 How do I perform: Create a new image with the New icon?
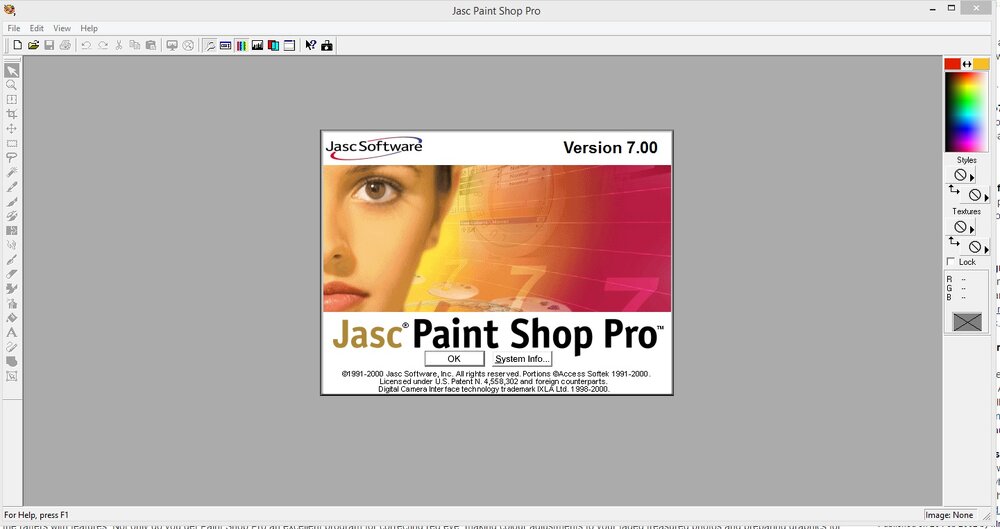[x=18, y=45]
